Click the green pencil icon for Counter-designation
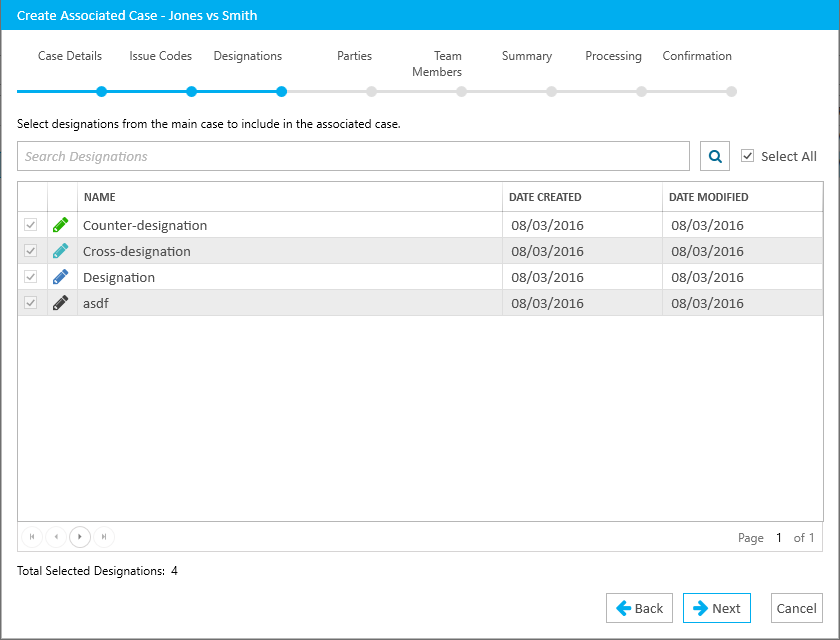This screenshot has width=840, height=640. (61, 225)
